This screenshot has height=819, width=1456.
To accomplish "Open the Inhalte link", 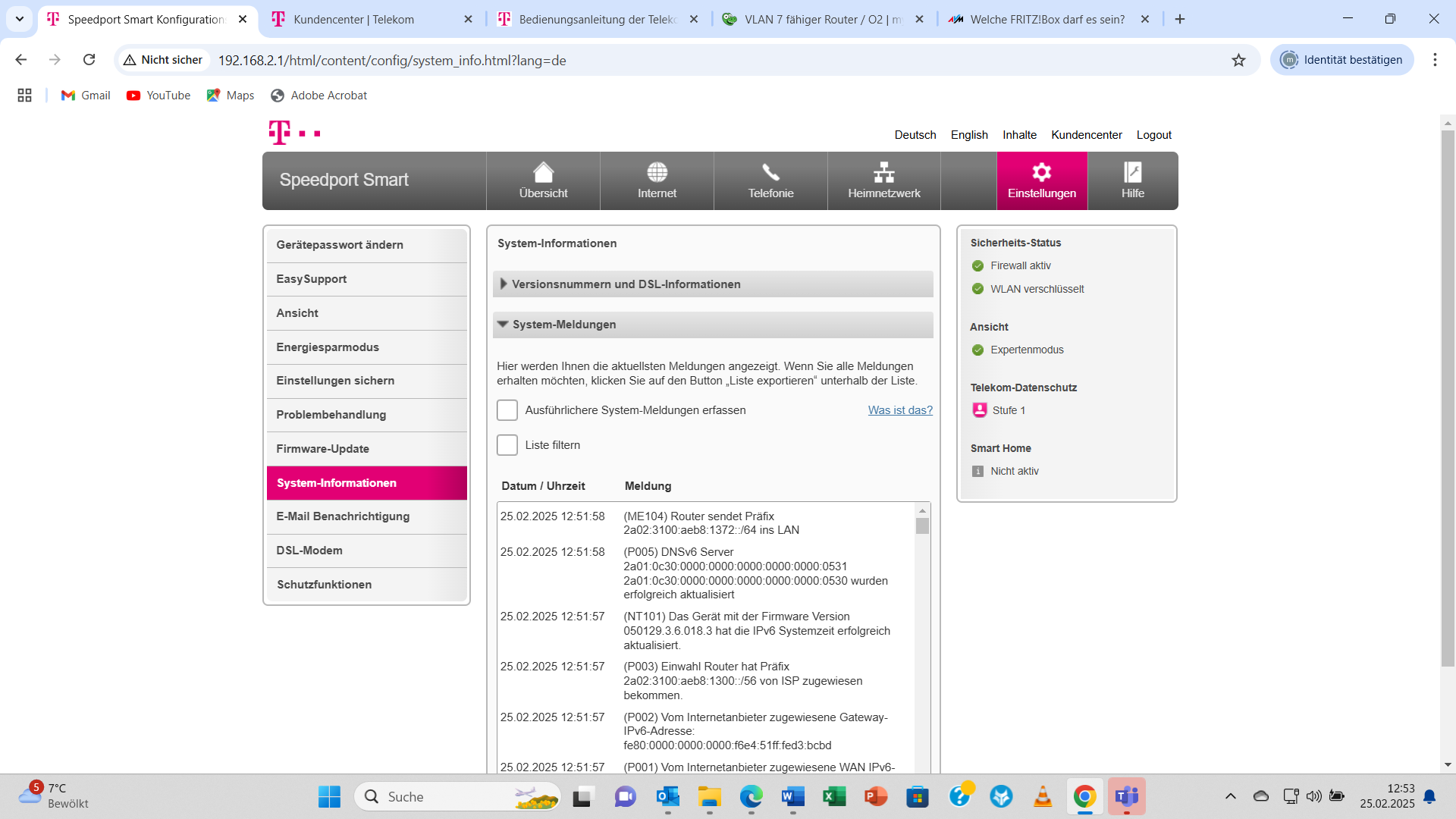I will click(x=1019, y=135).
